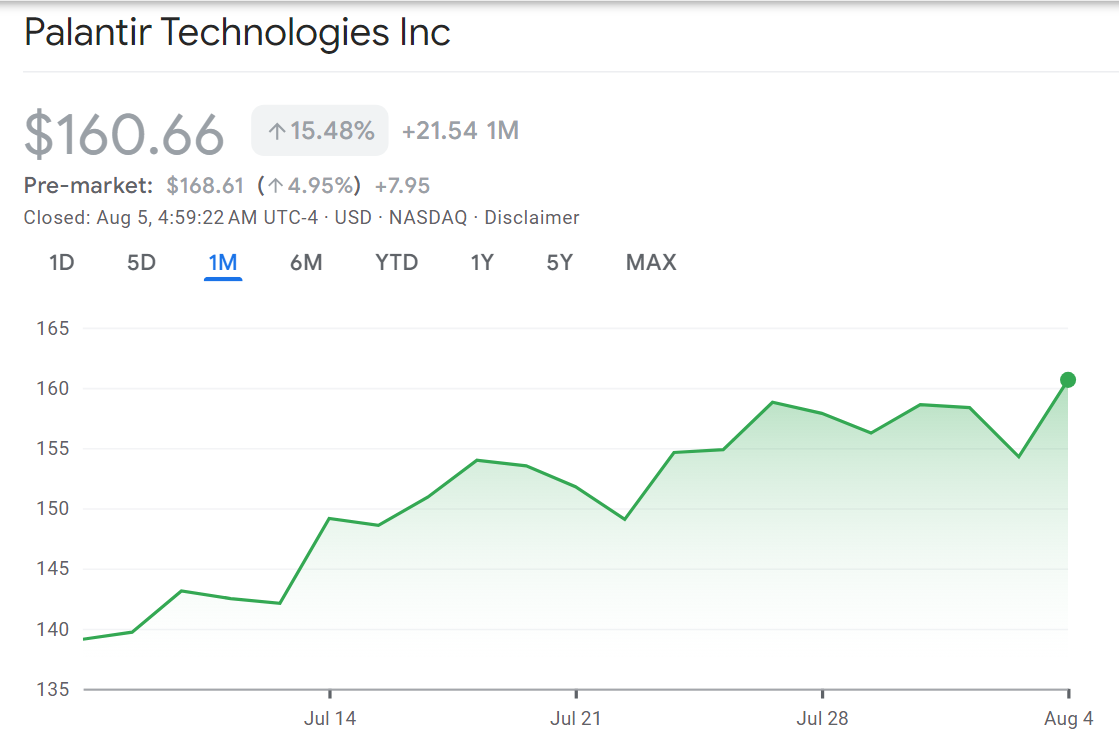View the YTD performance chart

click(x=397, y=262)
